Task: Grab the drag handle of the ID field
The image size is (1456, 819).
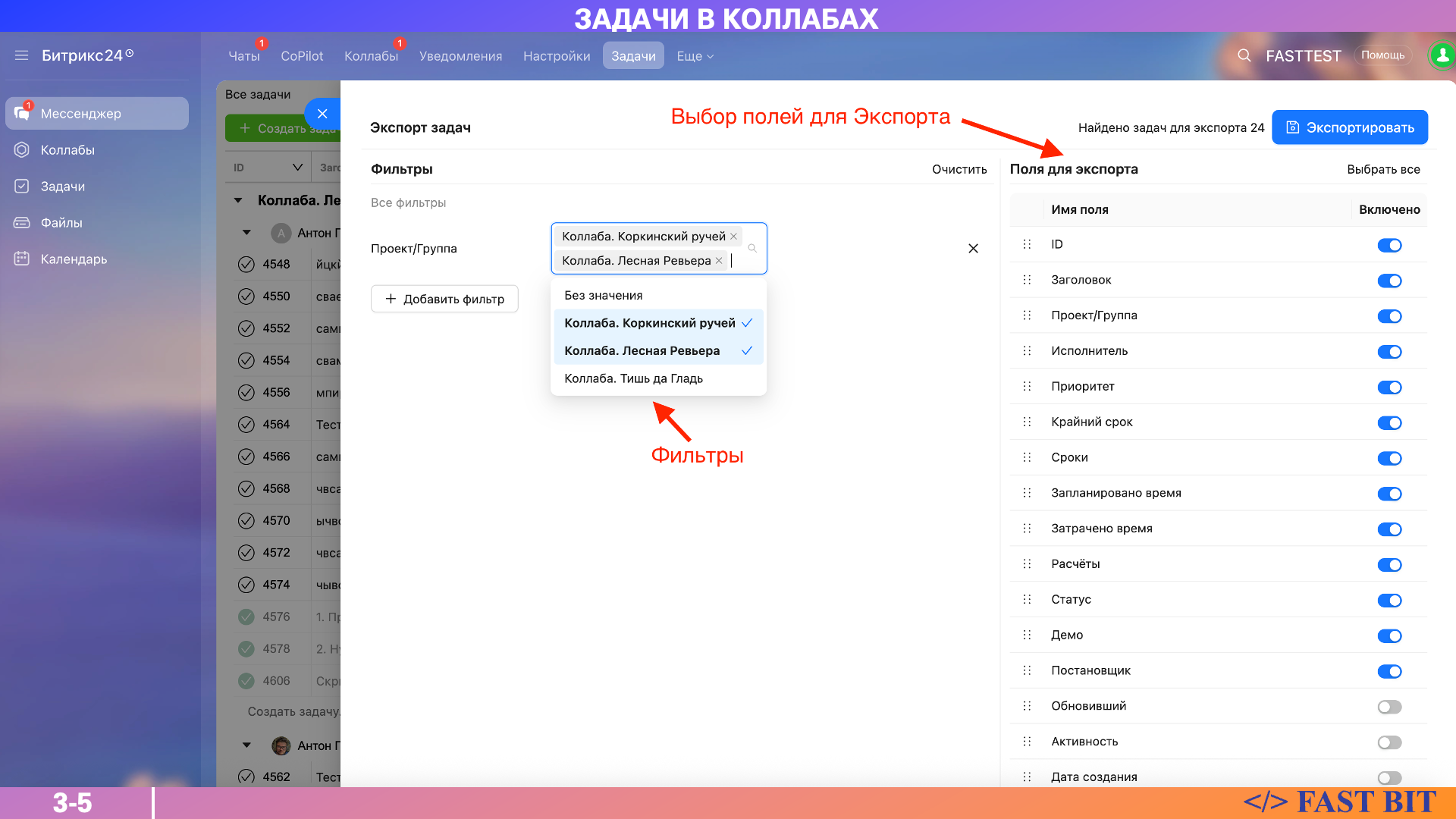Action: (x=1027, y=244)
